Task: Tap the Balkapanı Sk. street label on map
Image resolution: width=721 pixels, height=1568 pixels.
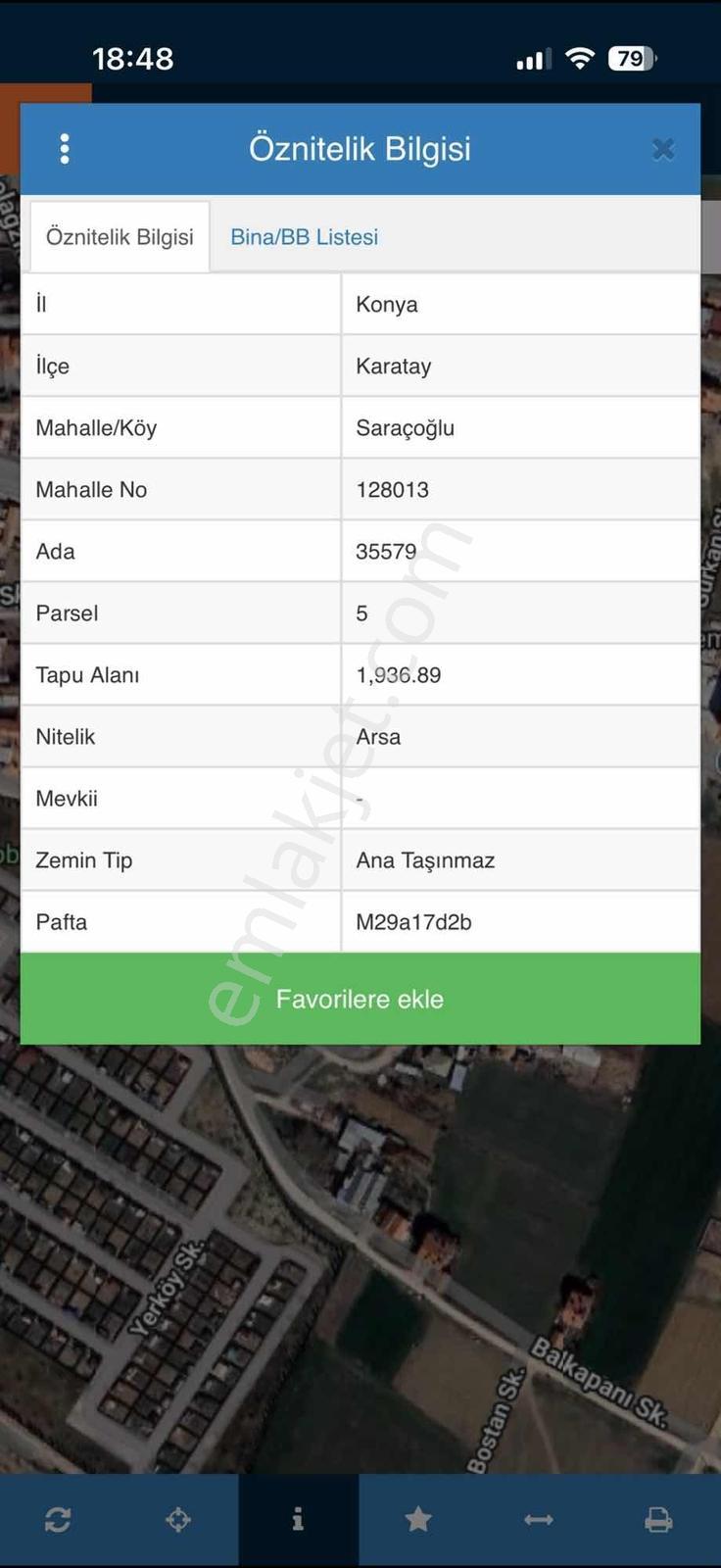Action: (x=599, y=1382)
